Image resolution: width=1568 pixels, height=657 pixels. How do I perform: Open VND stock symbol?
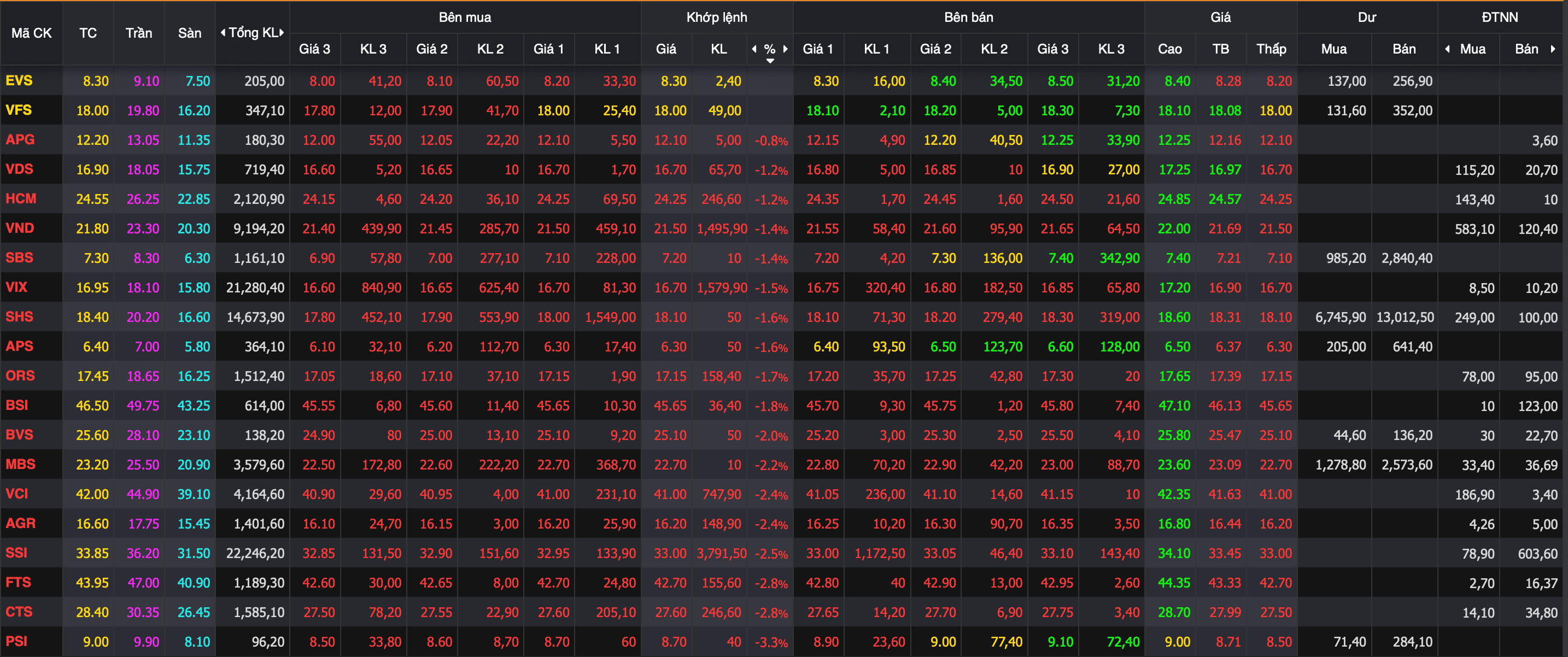(x=20, y=228)
